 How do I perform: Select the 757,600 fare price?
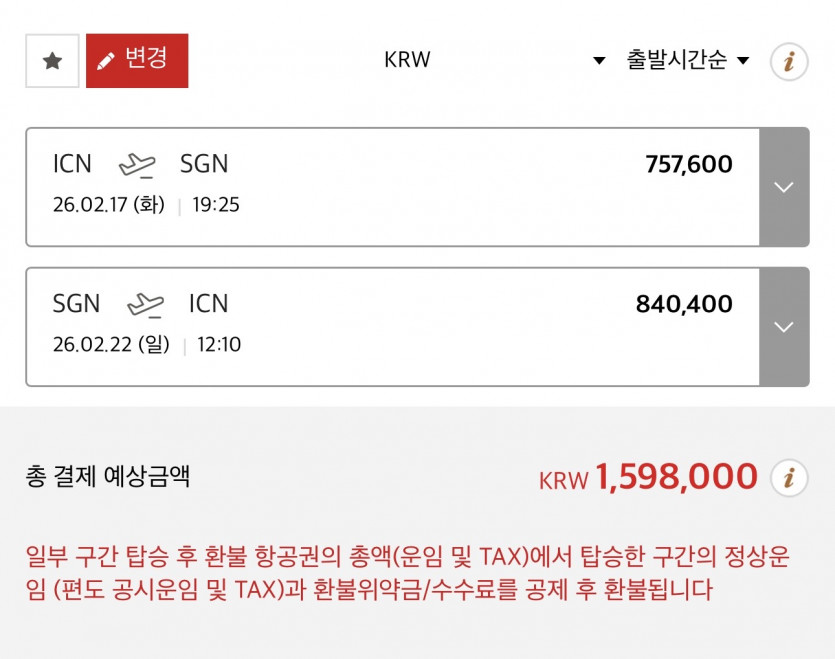(689, 165)
